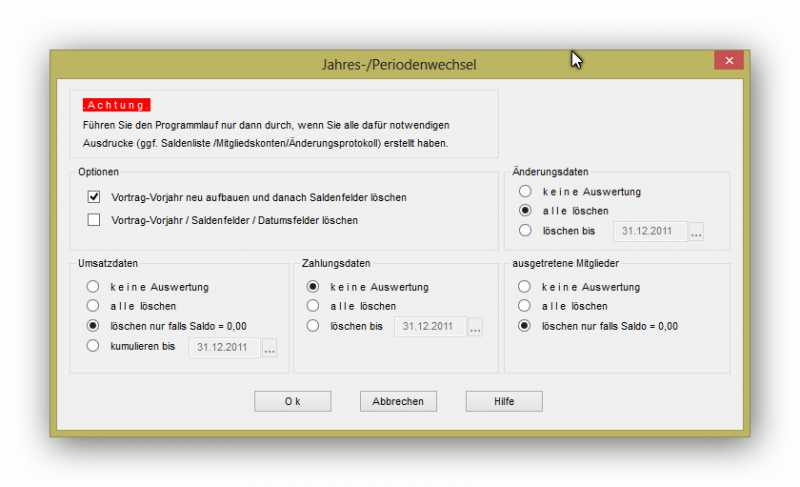Select 'keine Auswertung' for ausgetretene Mitglieder
800x487 pixels.
click(x=525, y=286)
